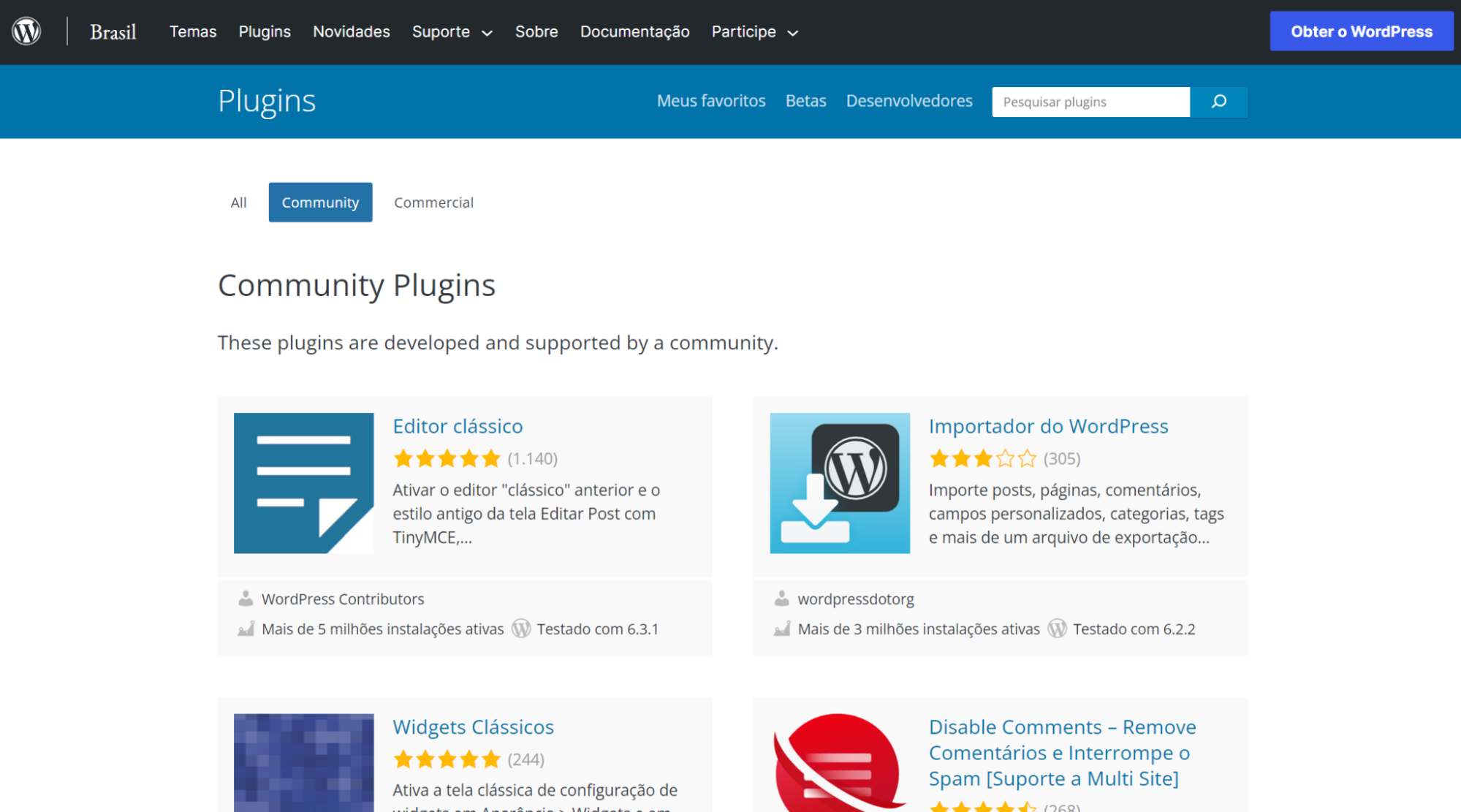Click wordpressdotorg author name
The image size is (1461, 812).
pyautogui.click(x=856, y=599)
